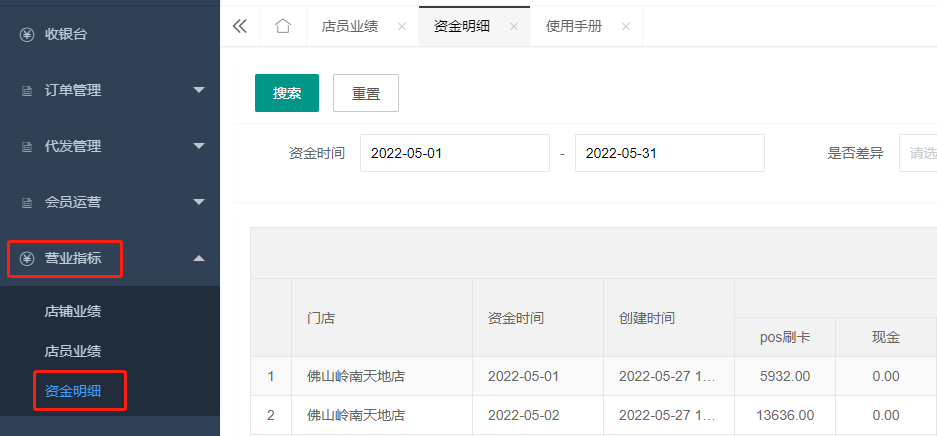This screenshot has height=436, width=937.
Task: Click the yen icon beside 收银台
Action: 27,35
